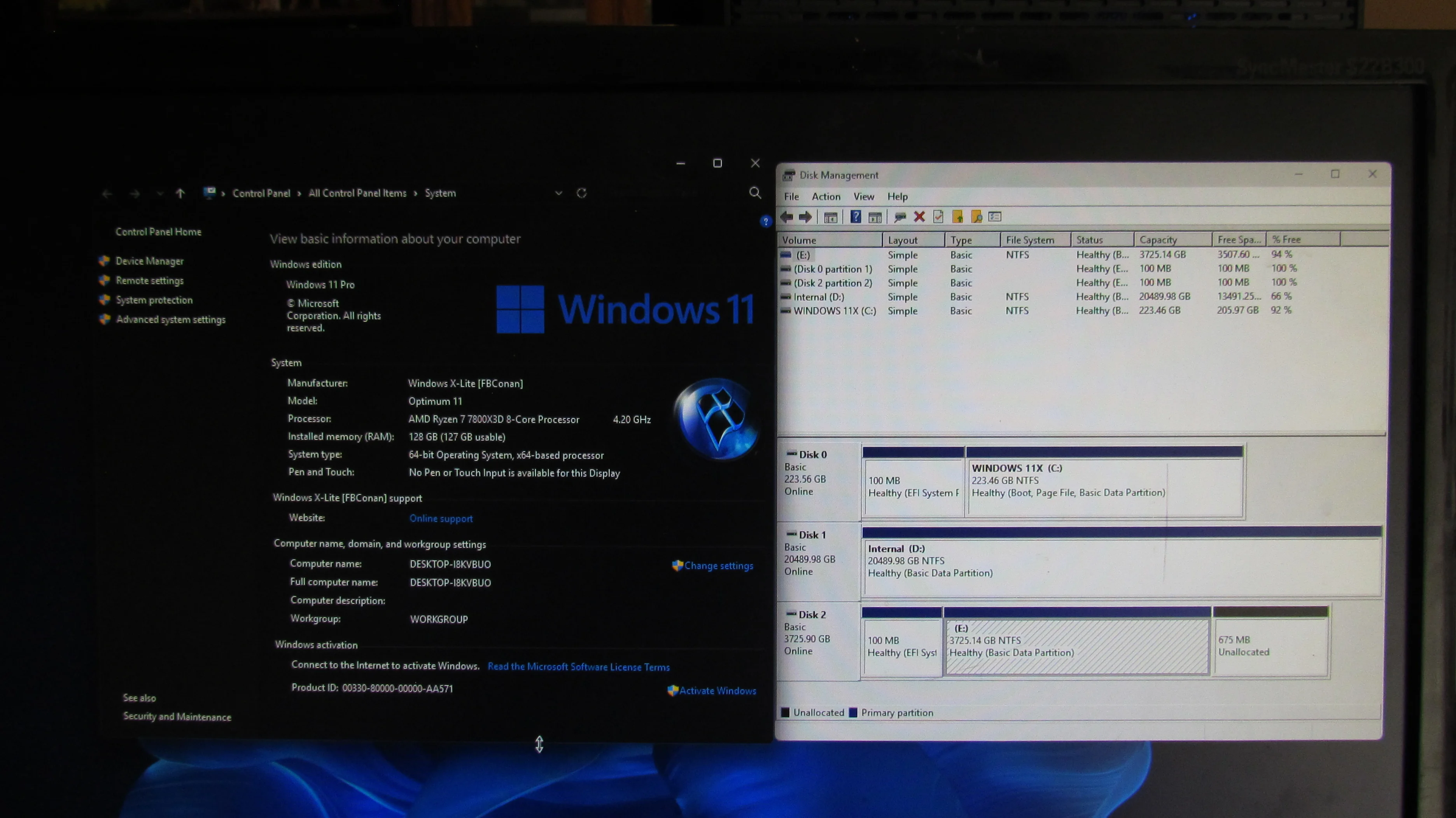The width and height of the screenshot is (1456, 818).
Task: Open Security and Maintenance link
Action: click(x=177, y=716)
